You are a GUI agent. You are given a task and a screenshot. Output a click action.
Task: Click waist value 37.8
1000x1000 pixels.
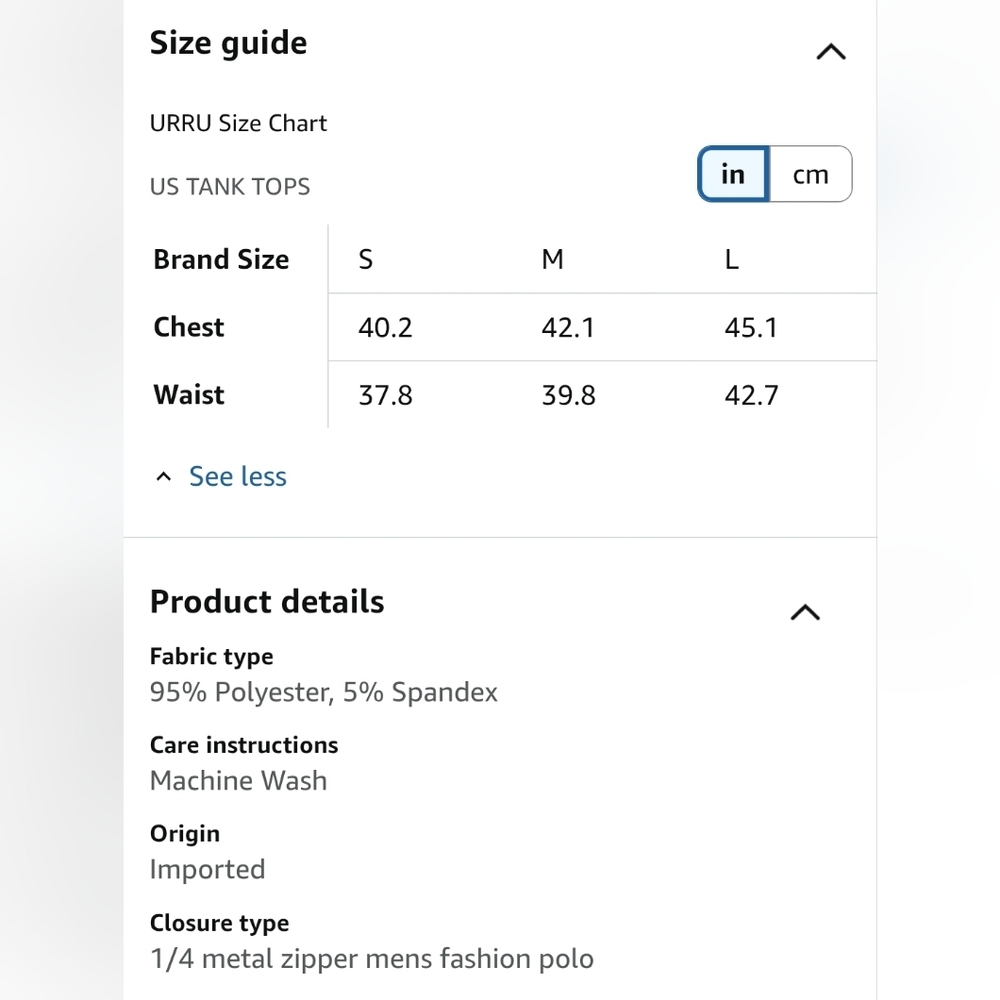click(385, 395)
